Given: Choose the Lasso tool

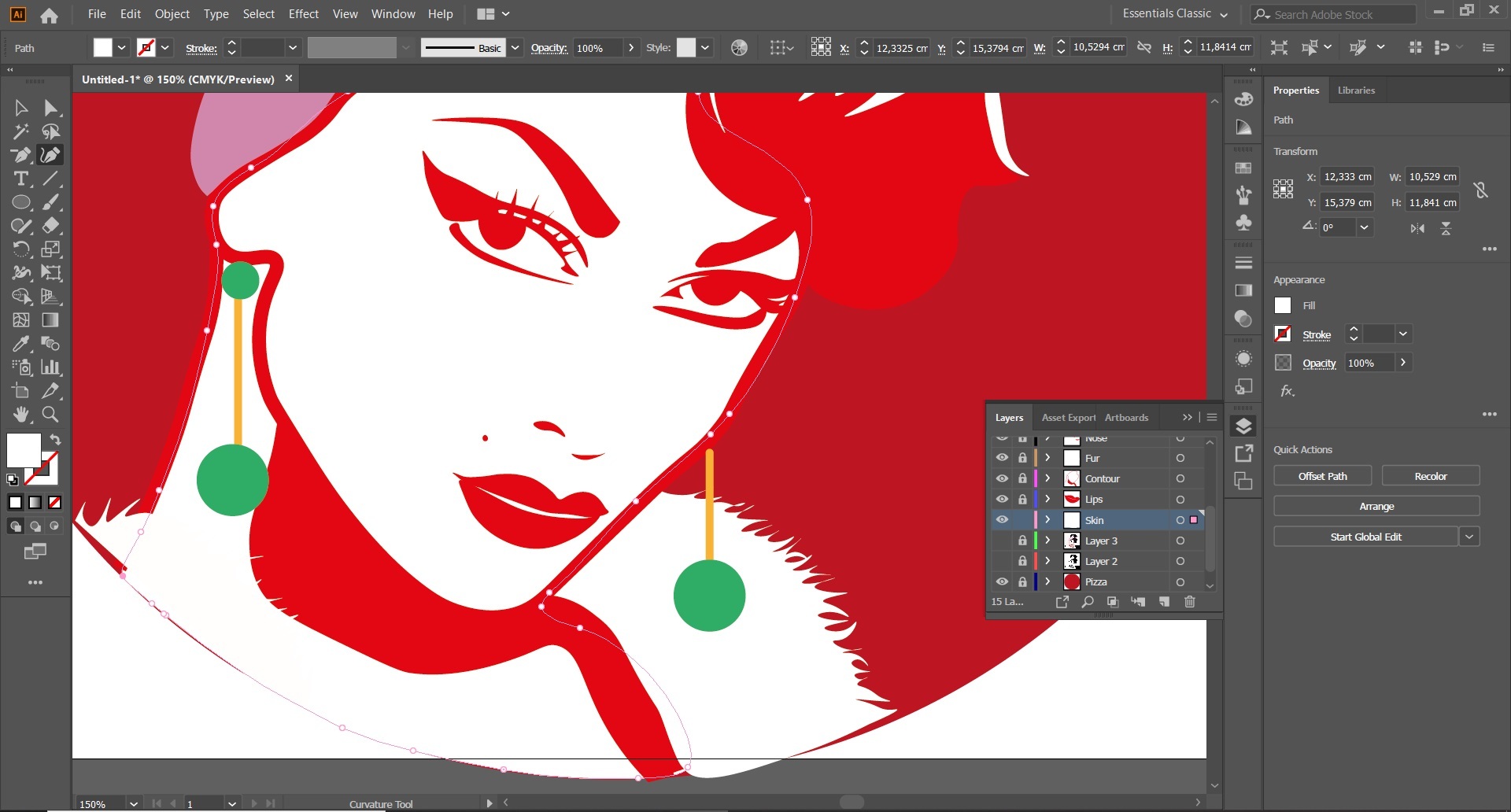Looking at the screenshot, I should (51, 131).
